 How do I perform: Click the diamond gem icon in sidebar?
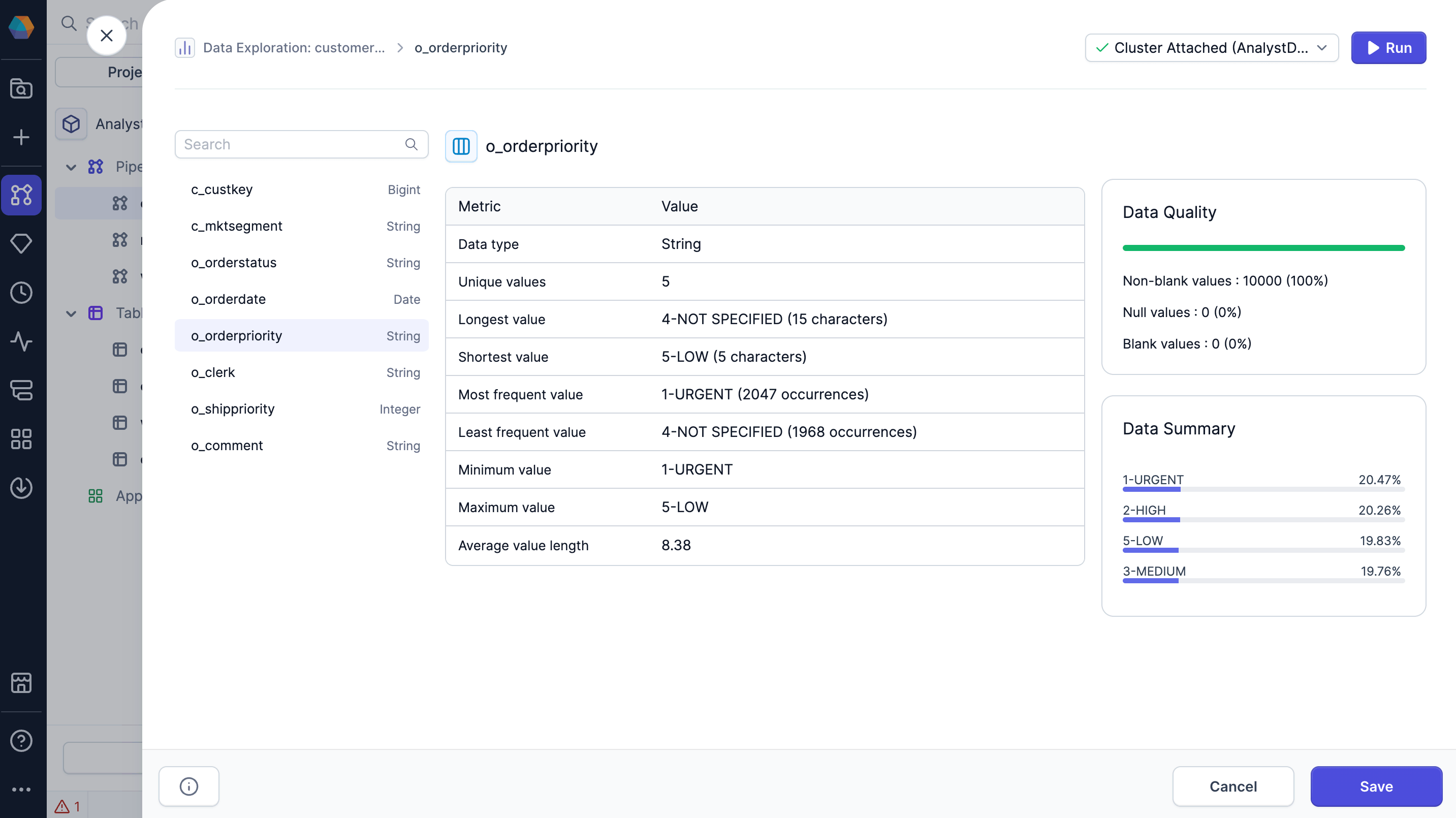[21, 244]
